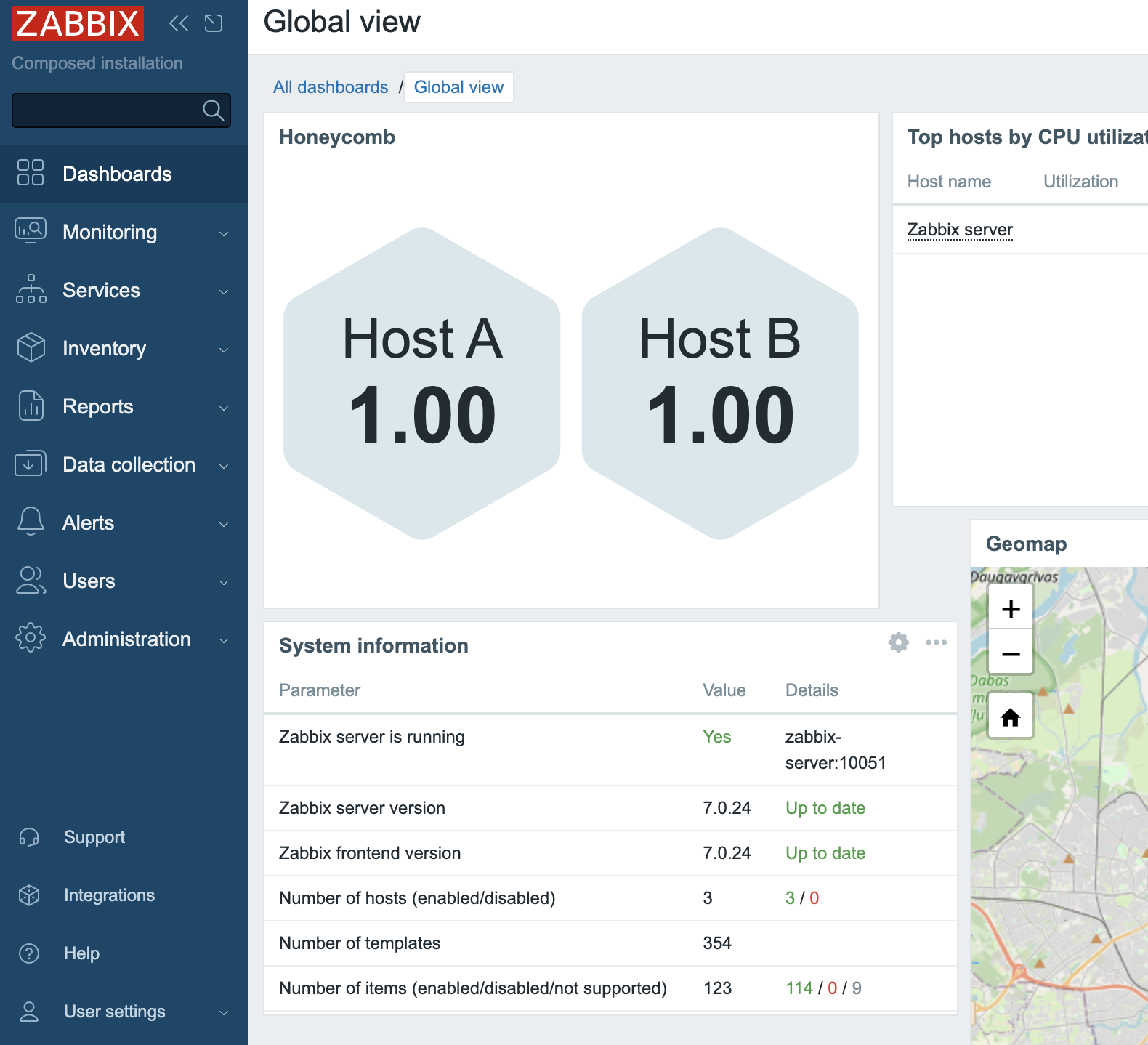This screenshot has height=1045, width=1148.
Task: Open System information three-dots actions menu
Action: click(936, 642)
